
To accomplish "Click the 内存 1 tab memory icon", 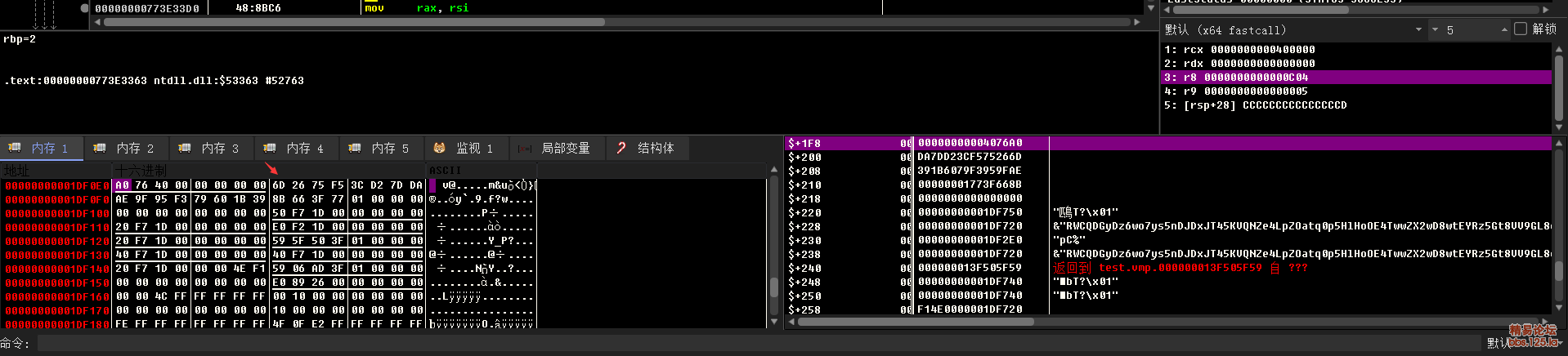I will (x=15, y=148).
